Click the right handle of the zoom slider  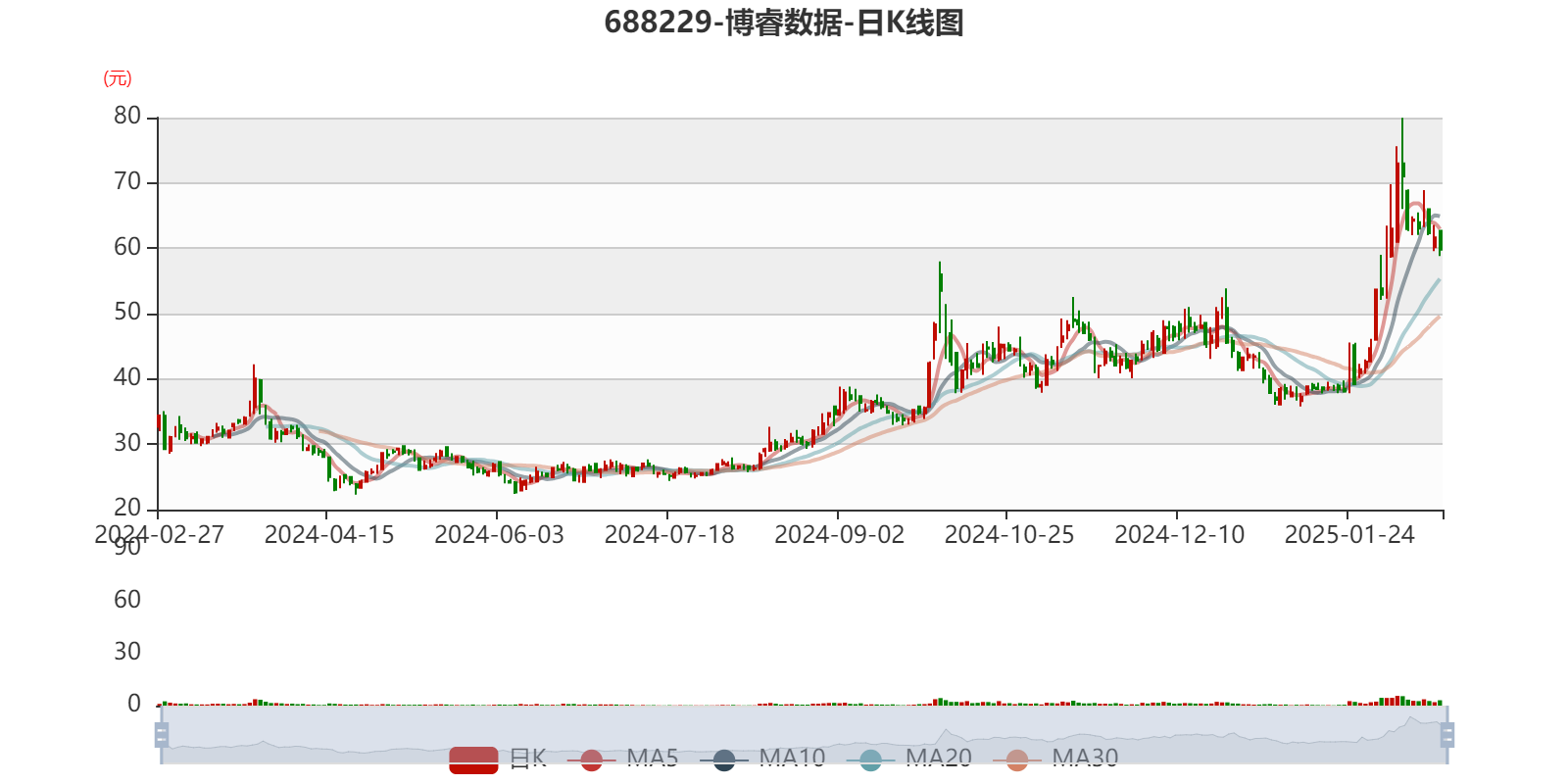1447,735
